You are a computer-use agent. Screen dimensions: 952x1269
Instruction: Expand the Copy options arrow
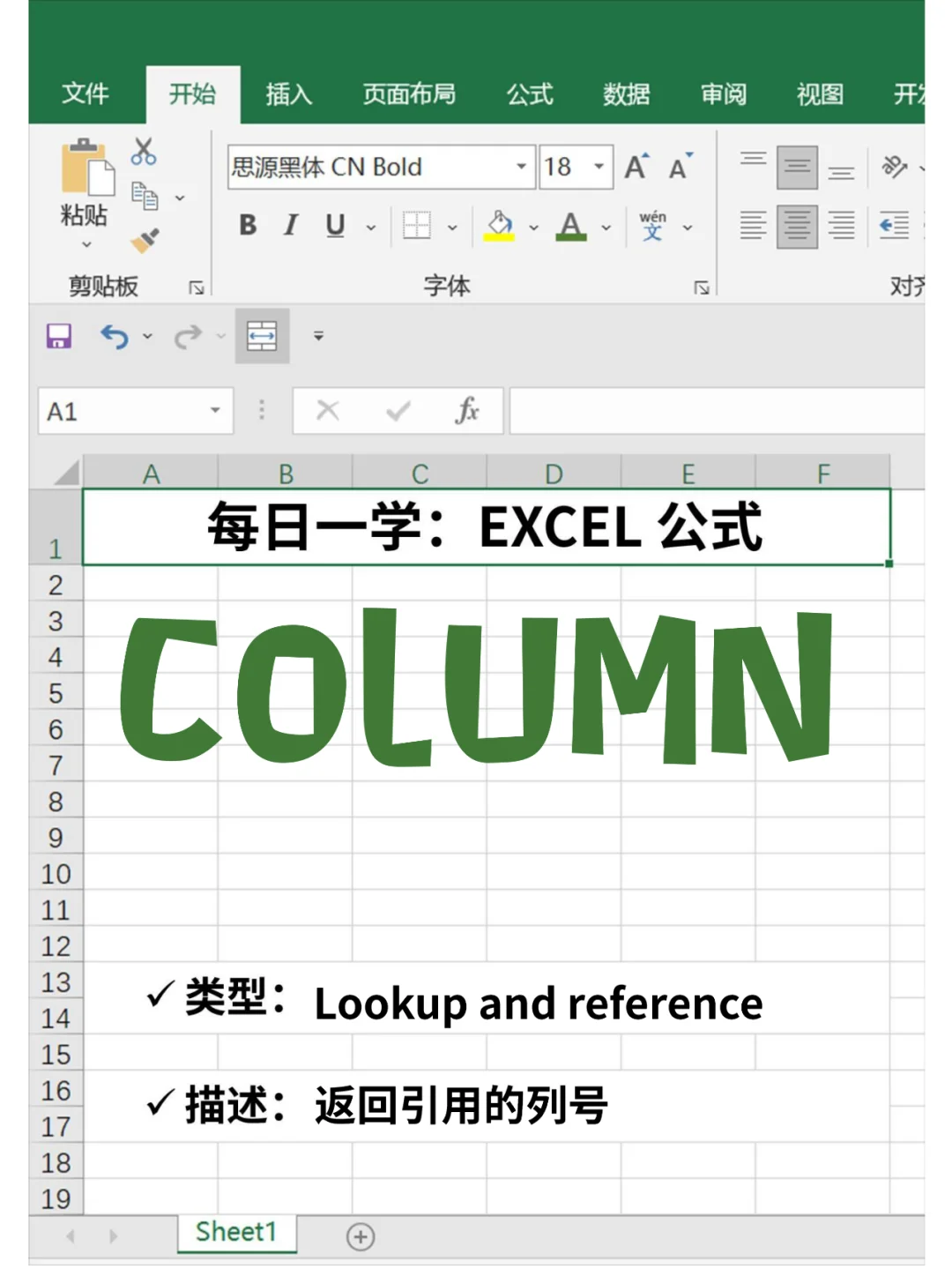180,198
